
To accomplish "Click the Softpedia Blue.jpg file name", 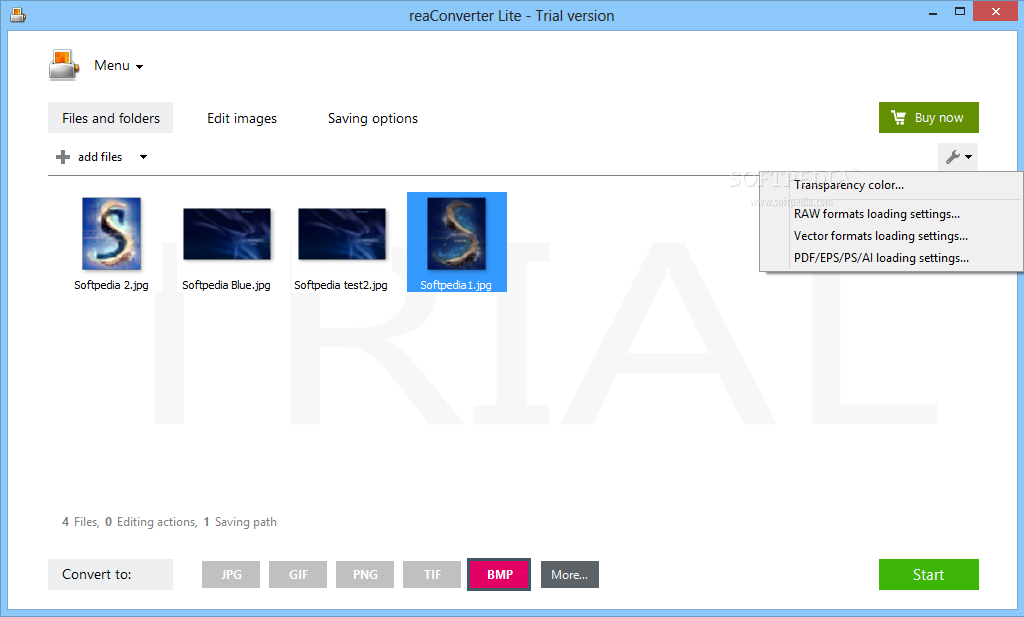I will click(226, 285).
